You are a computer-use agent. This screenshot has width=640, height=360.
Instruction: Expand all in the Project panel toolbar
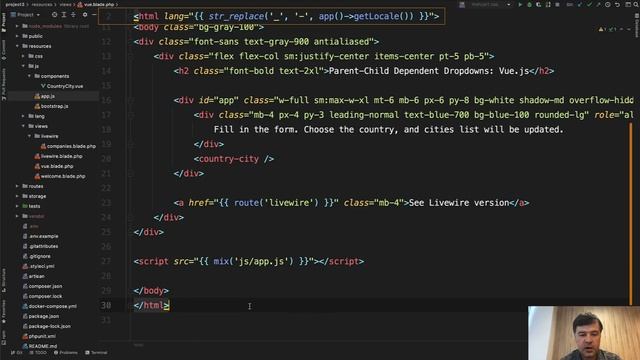click(64, 15)
